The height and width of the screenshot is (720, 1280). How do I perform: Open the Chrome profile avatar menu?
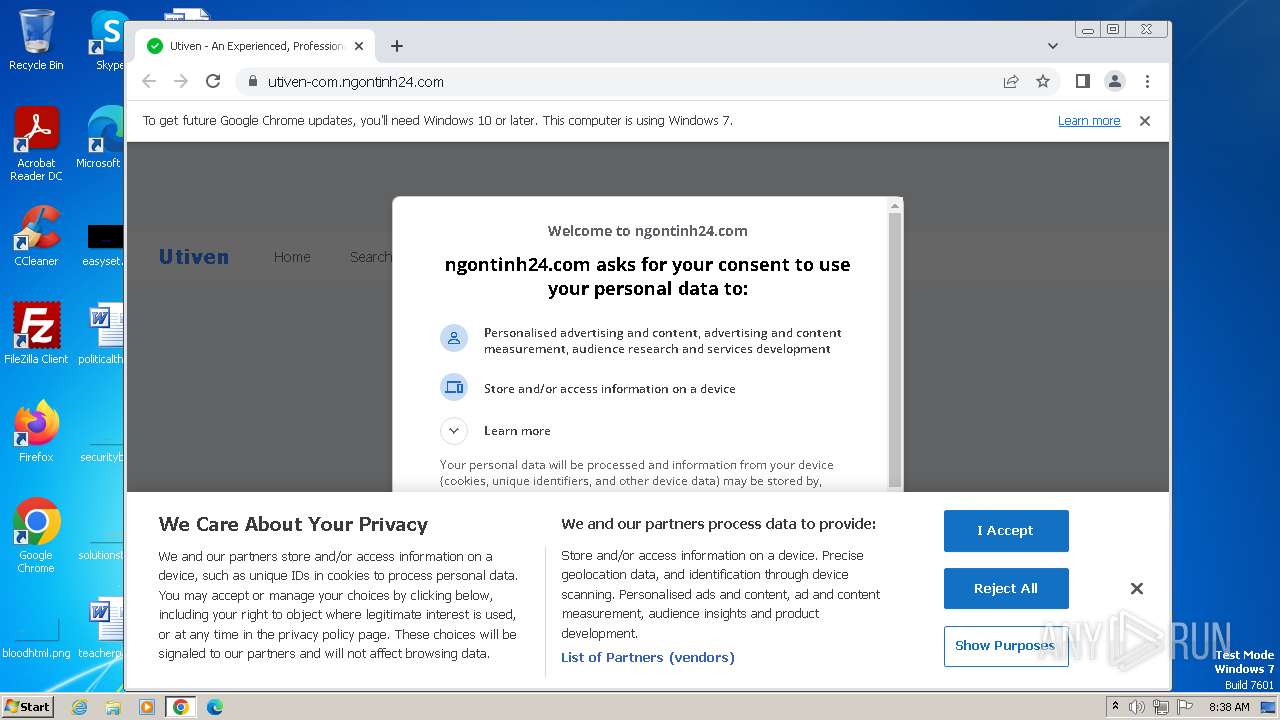click(x=1115, y=82)
